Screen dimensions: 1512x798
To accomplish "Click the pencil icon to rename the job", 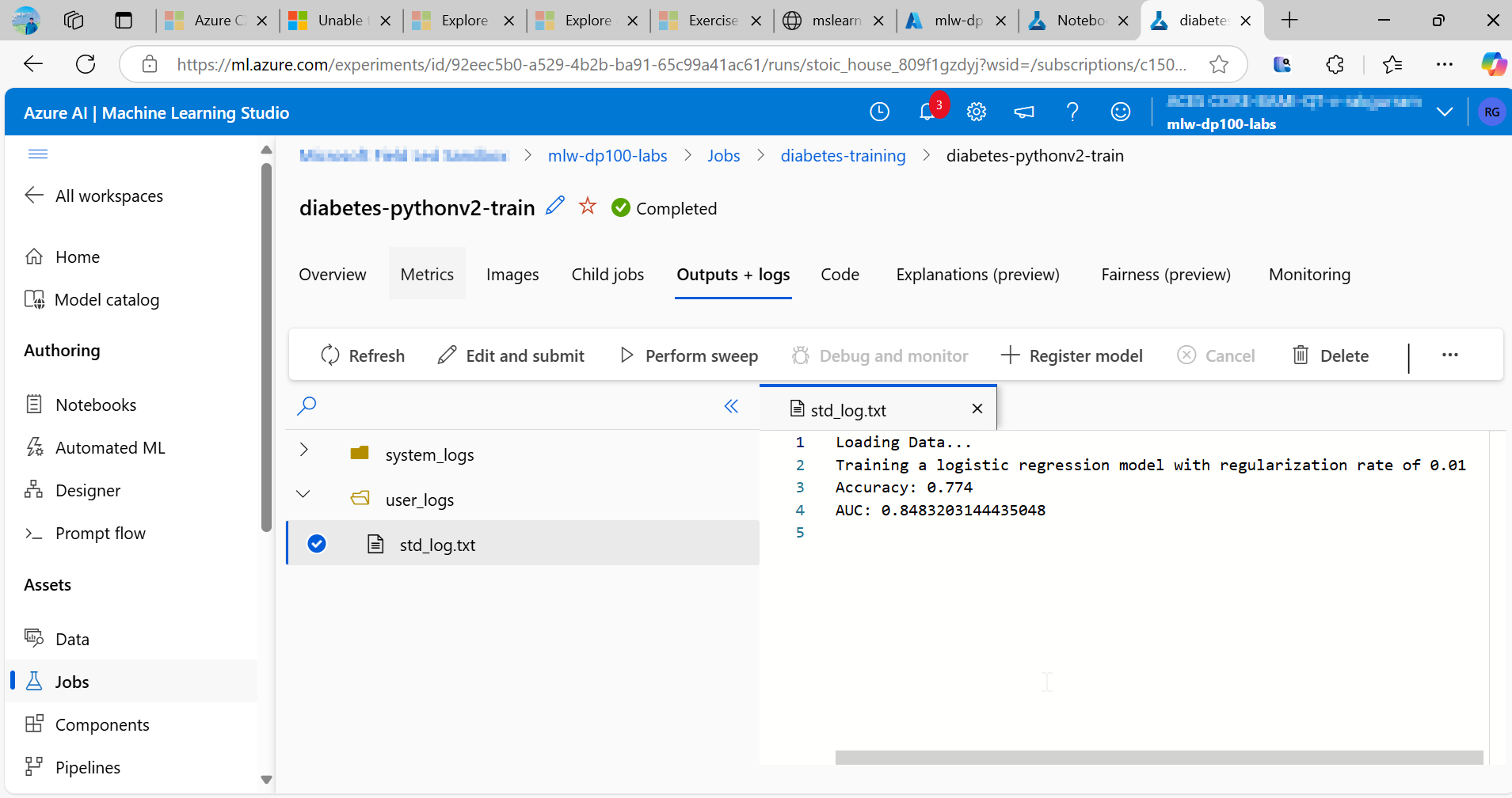I will click(x=555, y=206).
